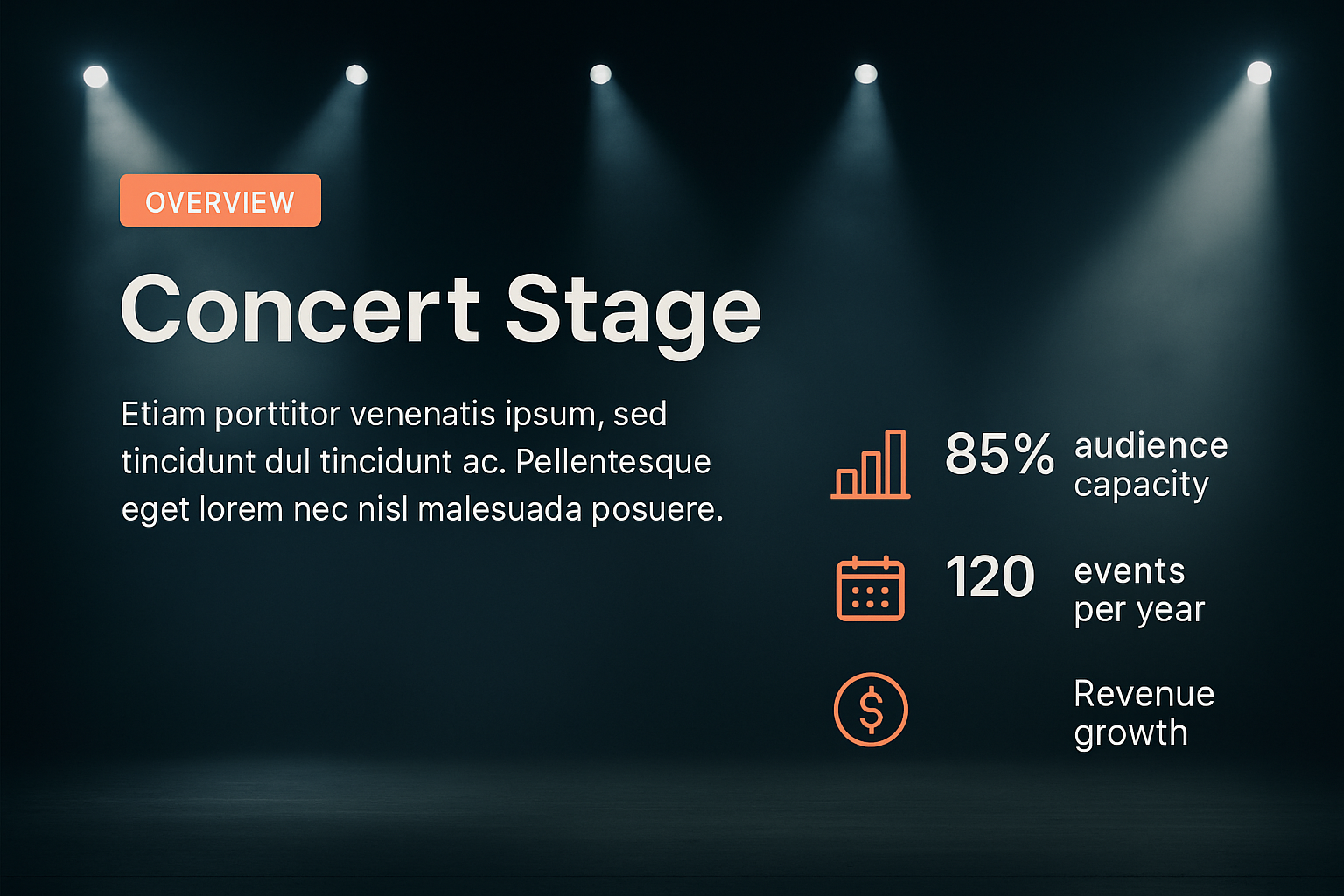Viewport: 1344px width, 896px height.
Task: Click the line starting "Etiam porttitor venenatis"
Action: tap(394, 414)
